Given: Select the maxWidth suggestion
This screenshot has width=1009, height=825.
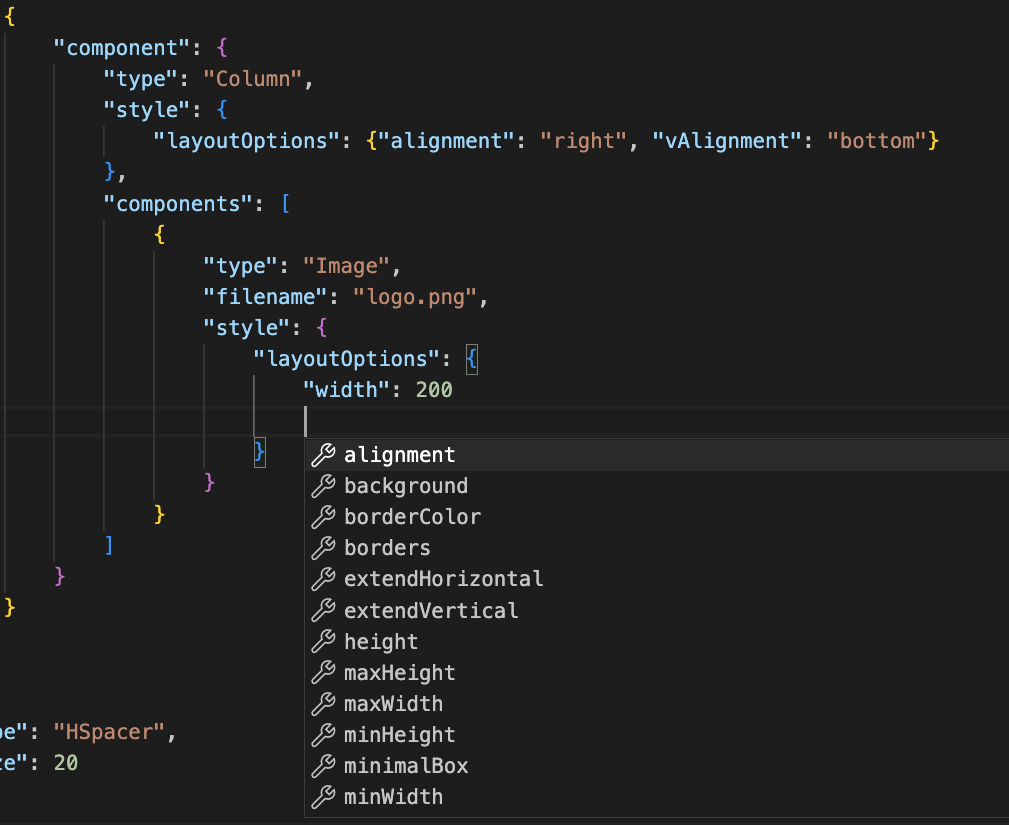Looking at the screenshot, I should [393, 704].
